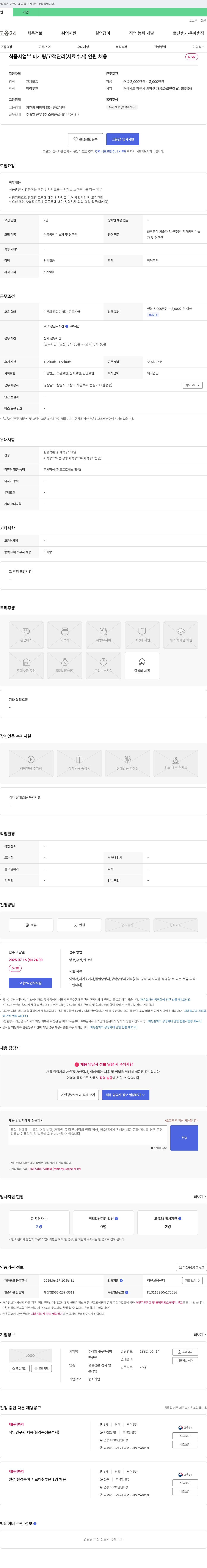Click the 고용24 site logo
Screen dimensions: 207x1568
tap(8, 33)
